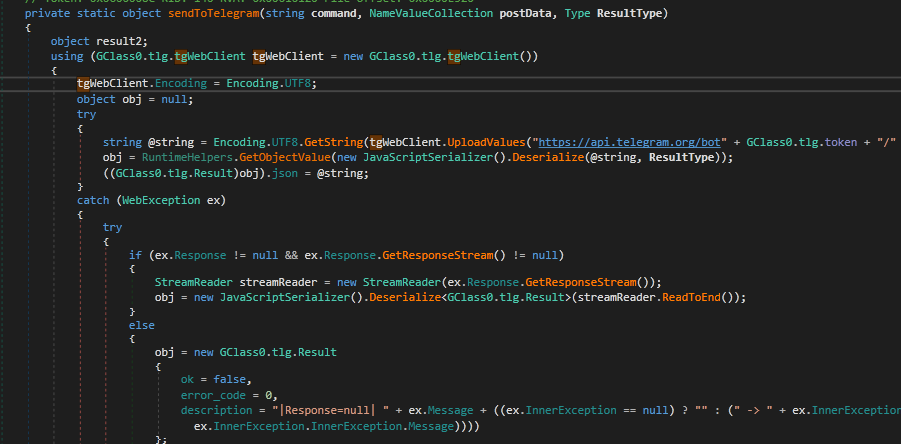Click the using keyword
The width and height of the screenshot is (901, 444).
point(67,56)
